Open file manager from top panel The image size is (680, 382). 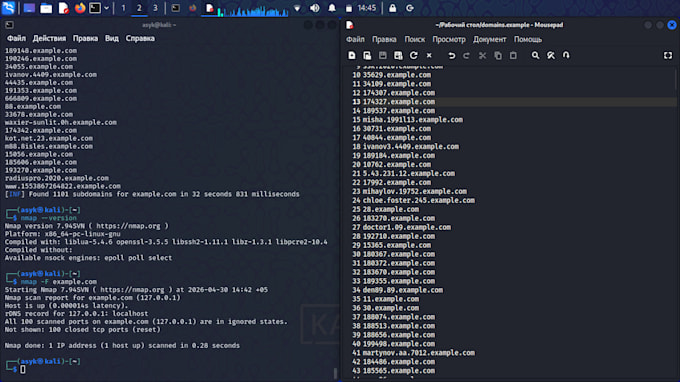46,8
